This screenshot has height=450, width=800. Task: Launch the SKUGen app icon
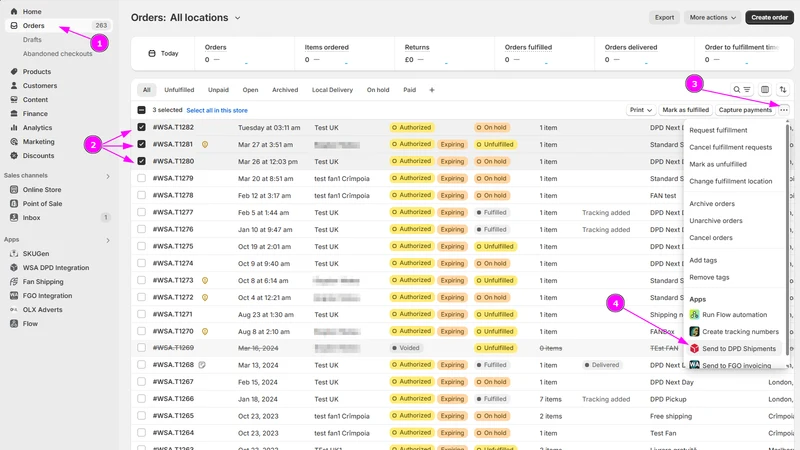(14, 254)
